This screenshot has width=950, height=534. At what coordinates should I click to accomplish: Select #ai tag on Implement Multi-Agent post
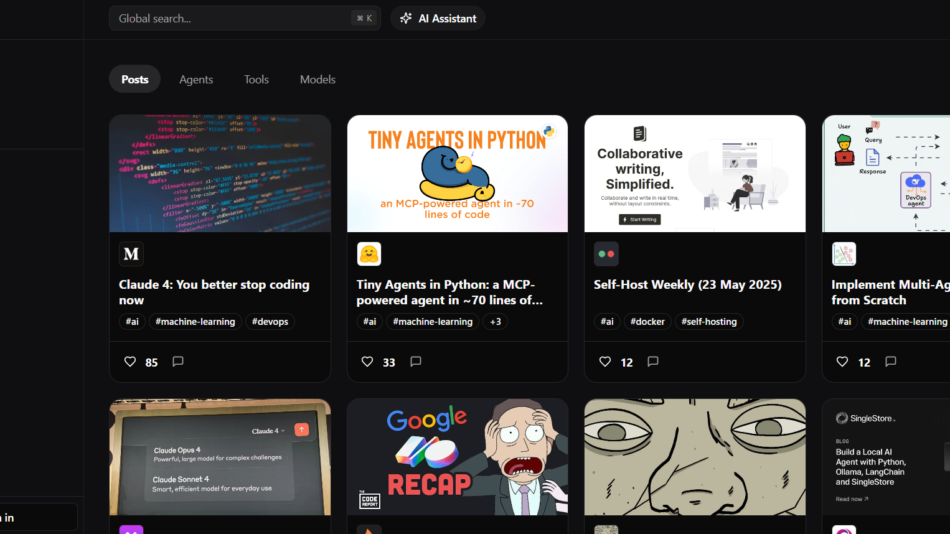845,321
